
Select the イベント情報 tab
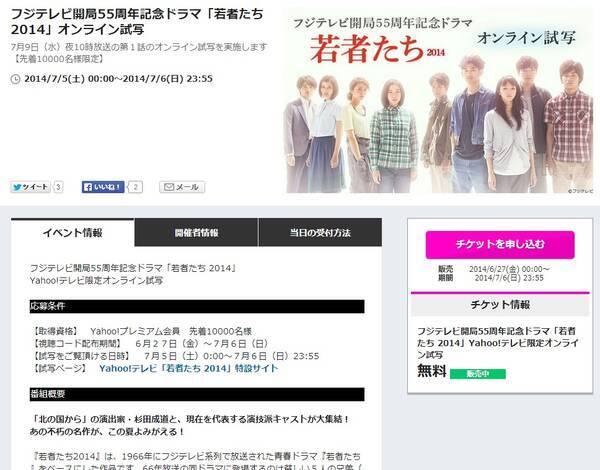[73, 233]
